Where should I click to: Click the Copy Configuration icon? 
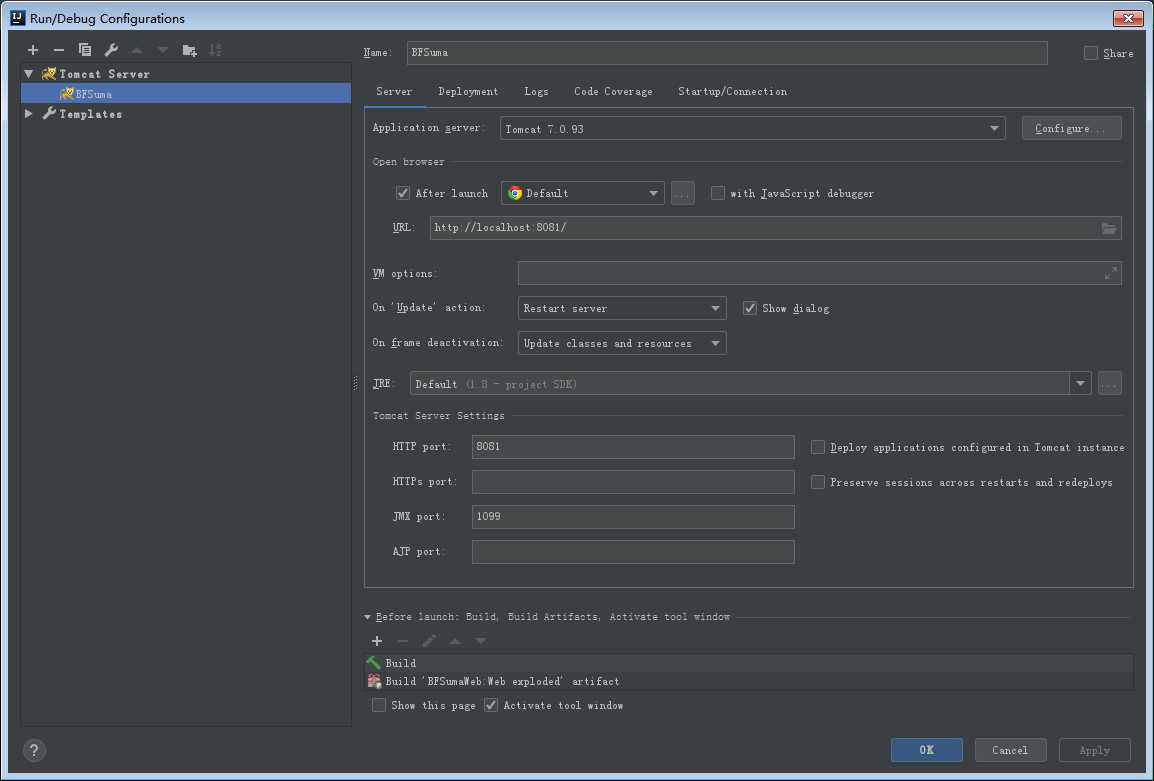[x=85, y=50]
